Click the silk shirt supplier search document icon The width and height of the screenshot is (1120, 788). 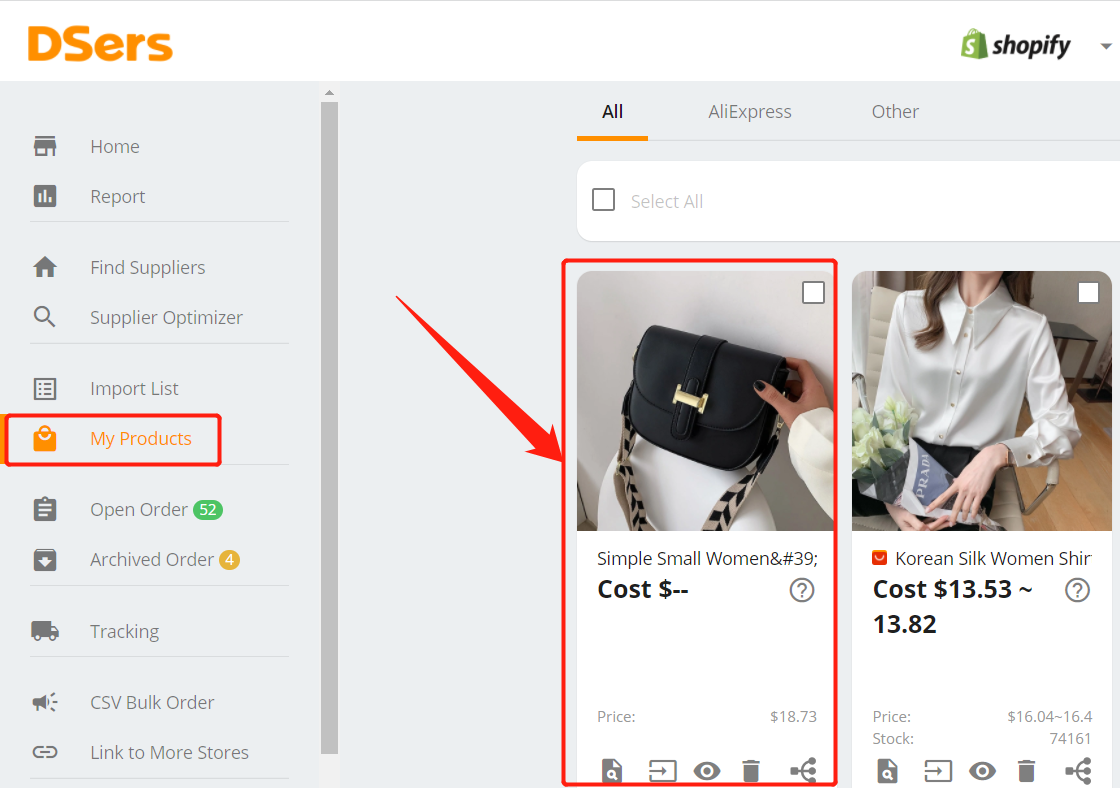click(x=886, y=771)
